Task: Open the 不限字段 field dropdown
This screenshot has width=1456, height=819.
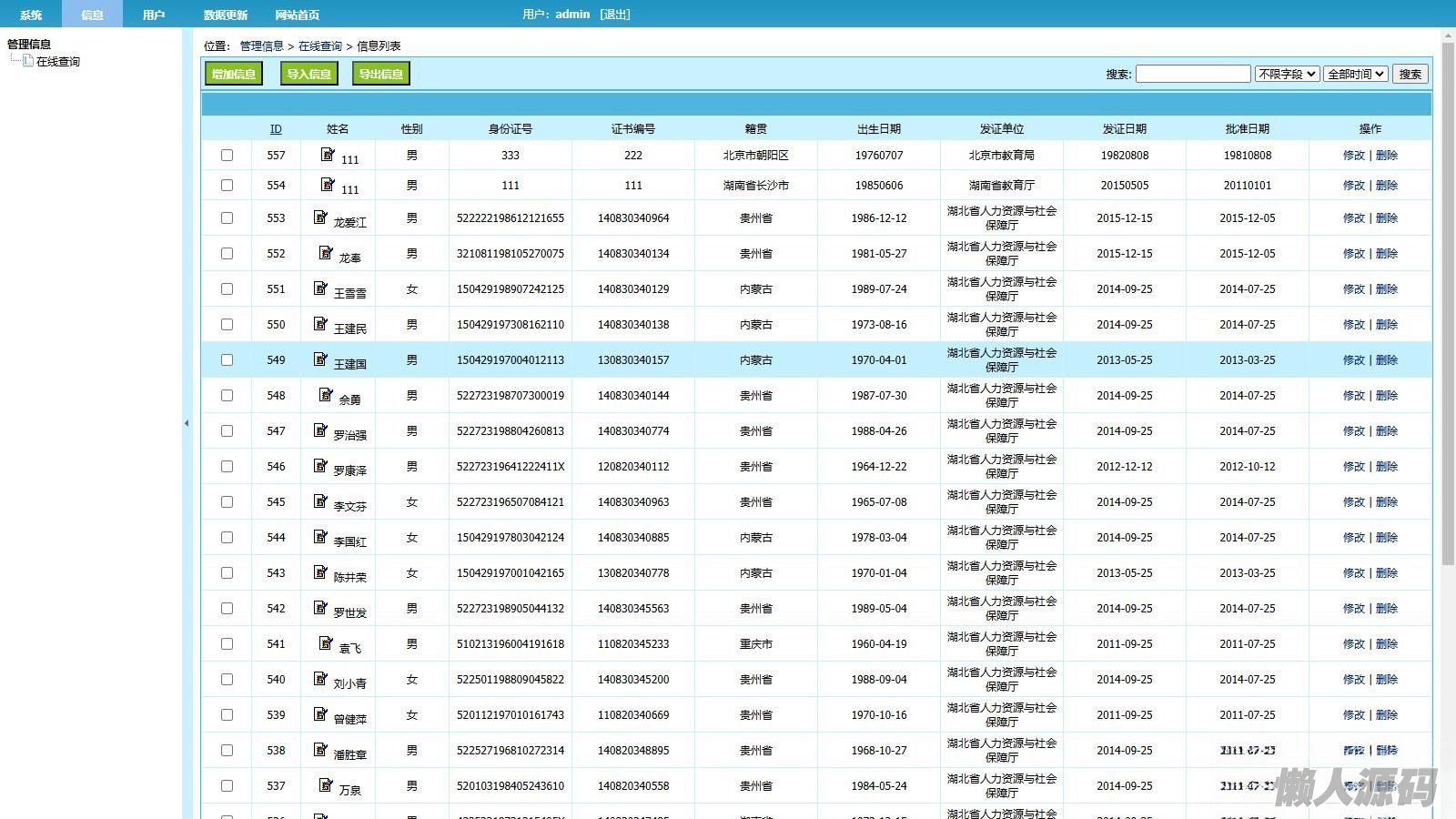Action: [x=1287, y=75]
